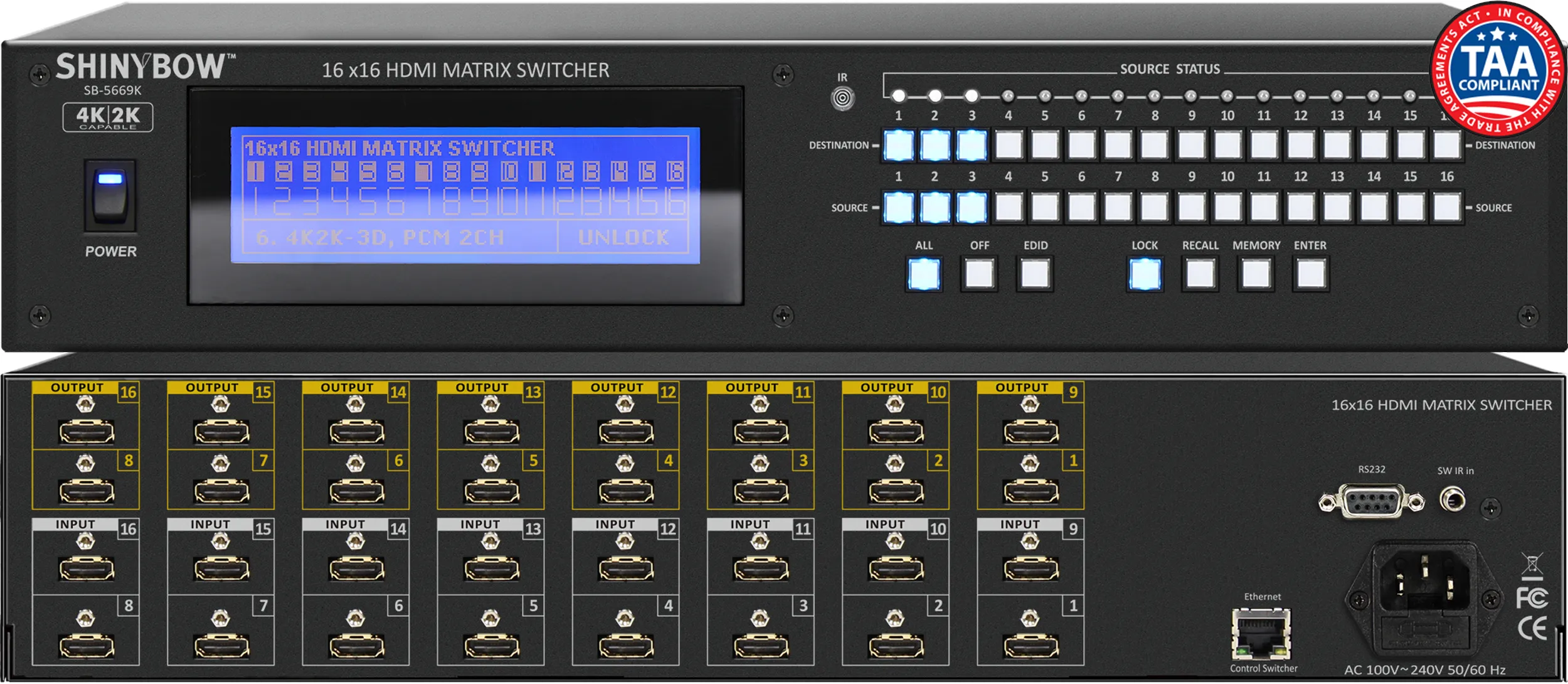The image size is (1568, 684).
Task: Click INPUT 16 HDMI port
Action: [x=87, y=569]
